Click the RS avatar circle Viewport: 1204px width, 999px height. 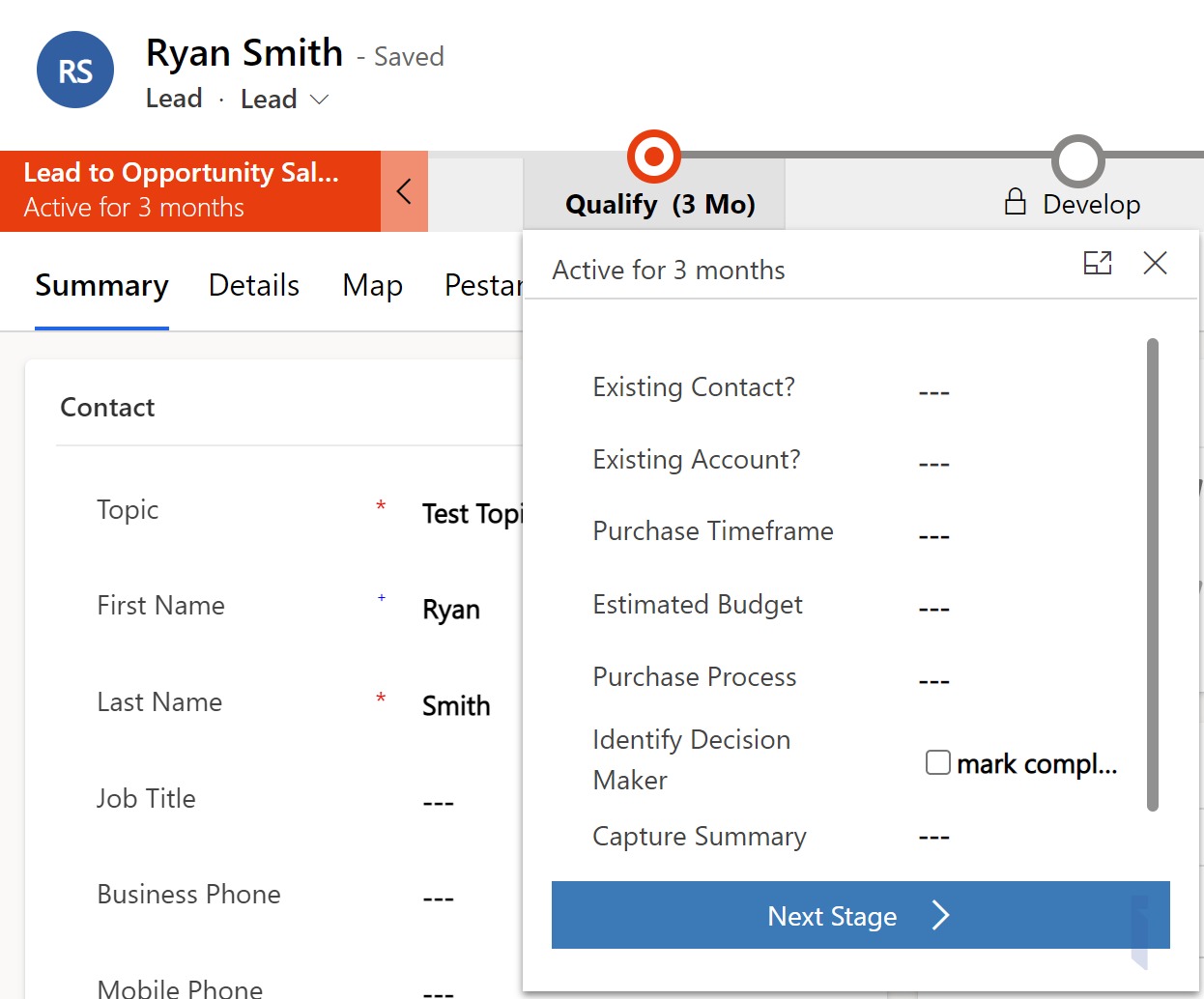point(75,70)
